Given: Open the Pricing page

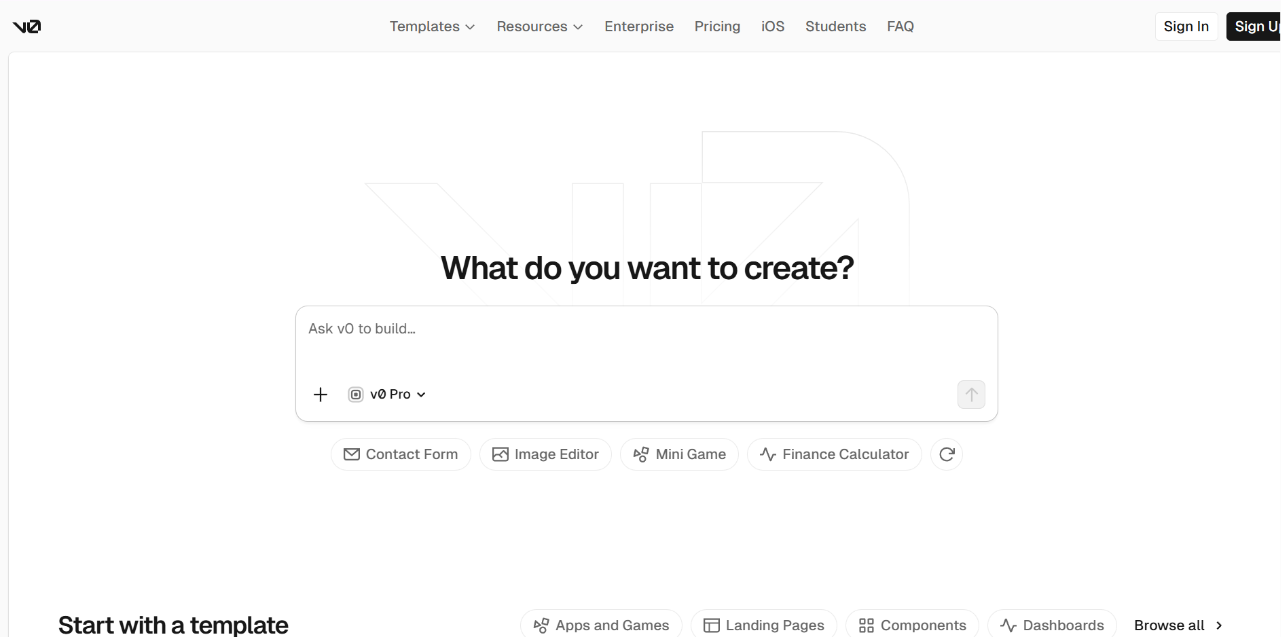Looking at the screenshot, I should [717, 27].
